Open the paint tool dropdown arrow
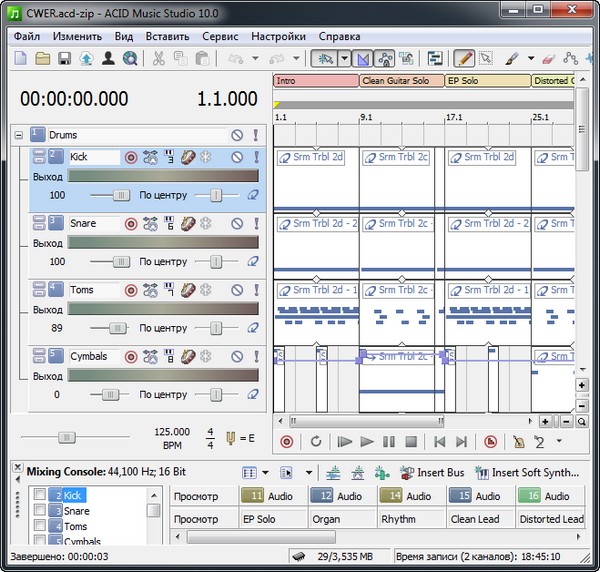The image size is (600, 572). pyautogui.click(x=531, y=59)
